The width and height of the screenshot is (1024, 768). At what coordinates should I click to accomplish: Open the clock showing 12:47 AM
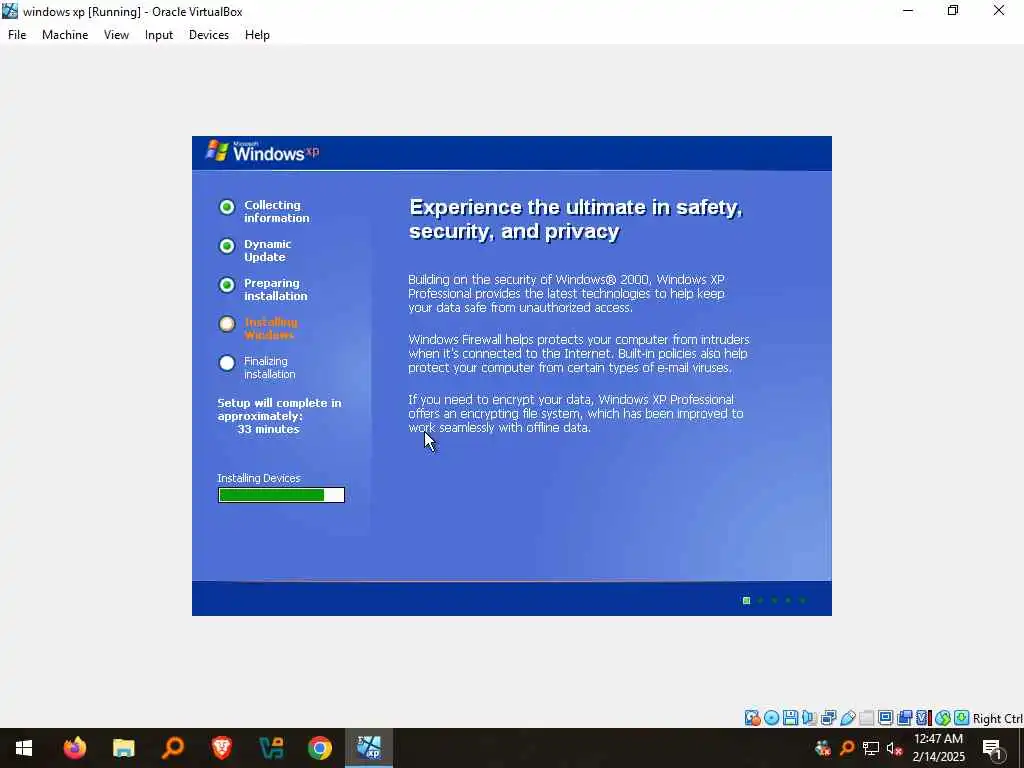(x=938, y=748)
